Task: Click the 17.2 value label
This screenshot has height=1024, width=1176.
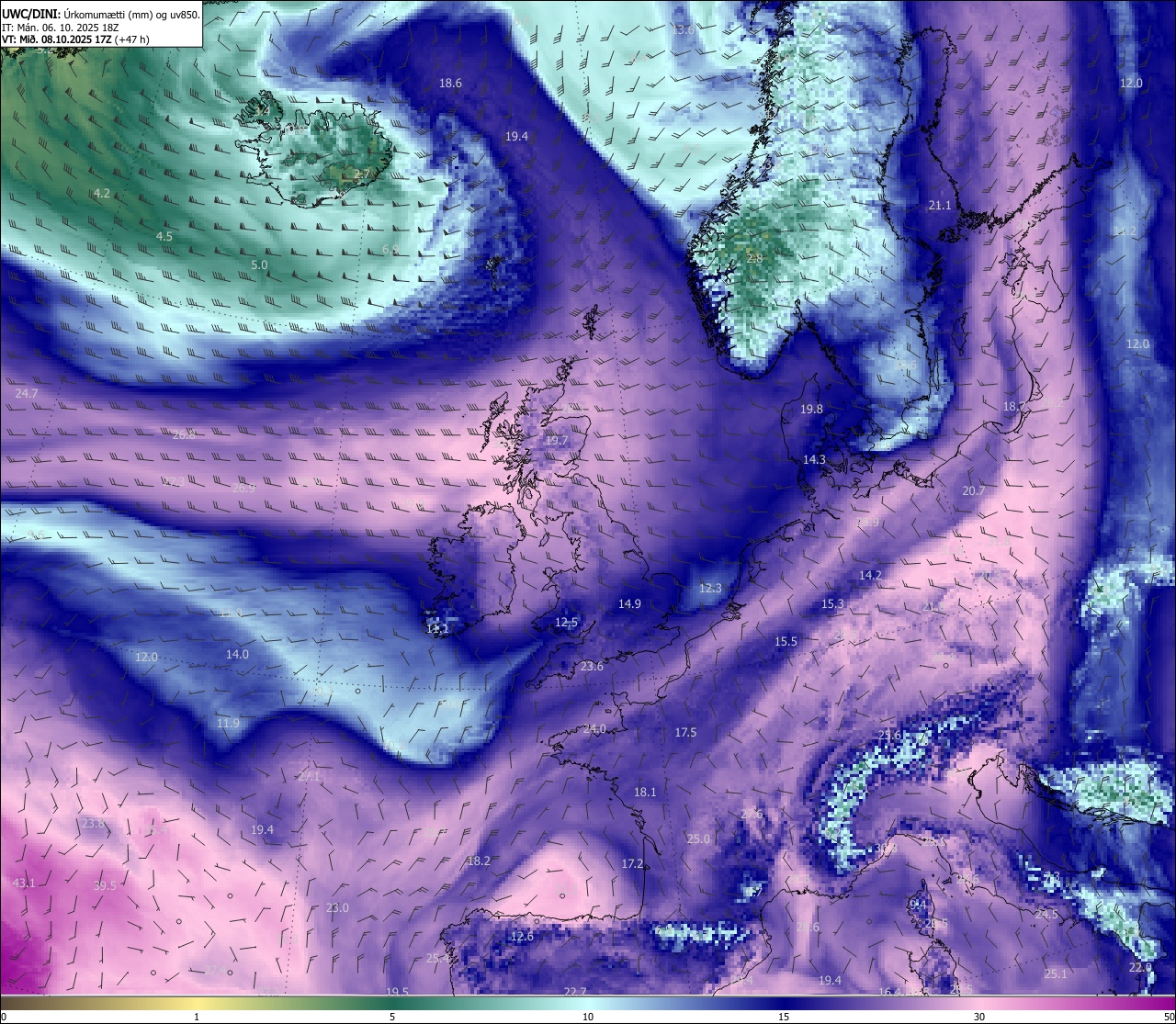Action: pos(632,864)
